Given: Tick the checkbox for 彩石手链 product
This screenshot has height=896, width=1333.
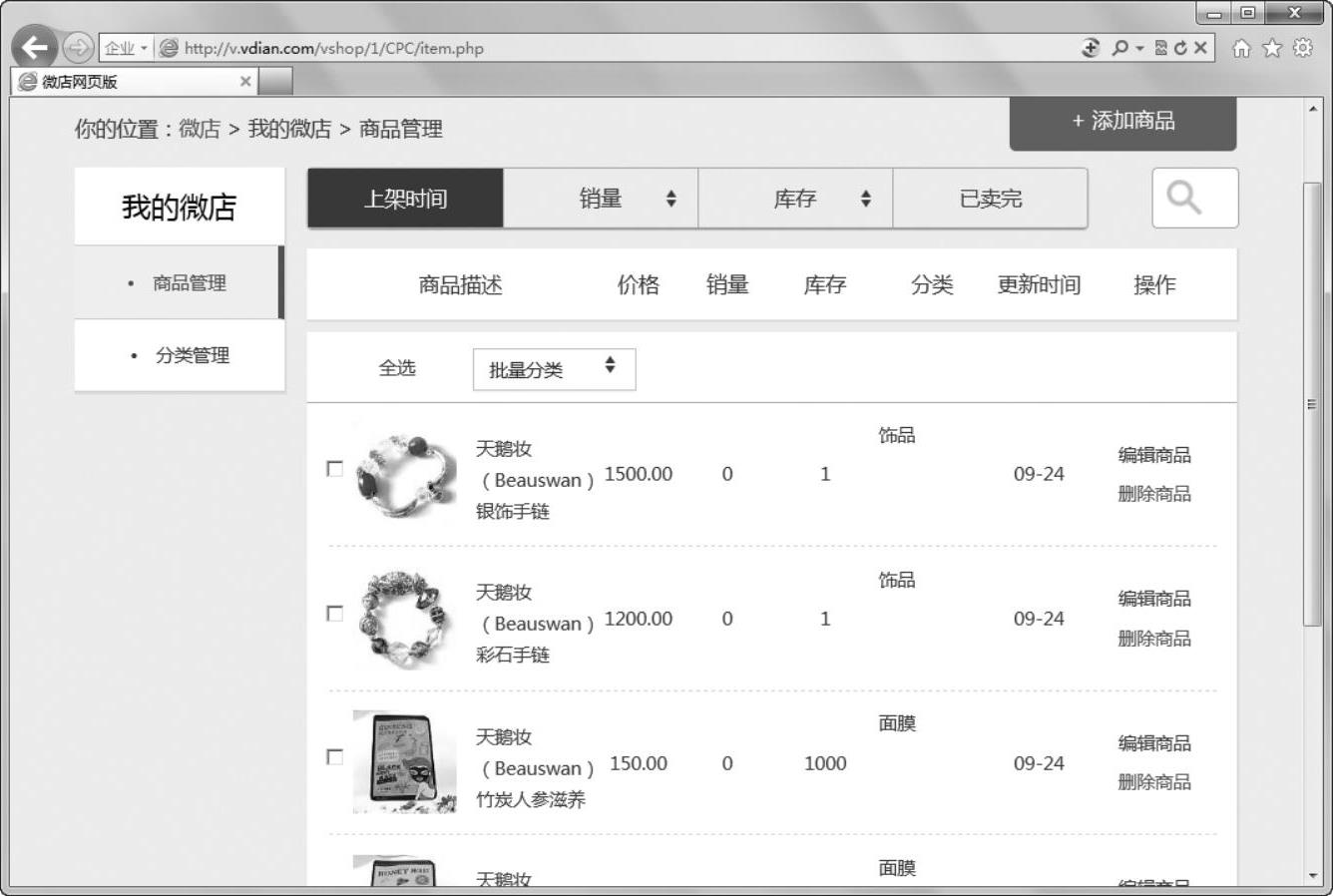Looking at the screenshot, I should coord(335,614).
